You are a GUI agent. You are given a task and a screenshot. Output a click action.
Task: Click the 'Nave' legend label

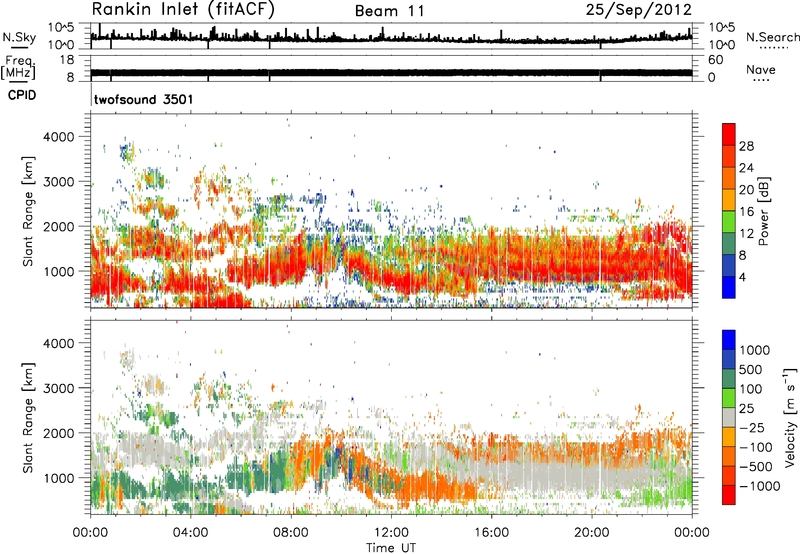click(x=761, y=70)
